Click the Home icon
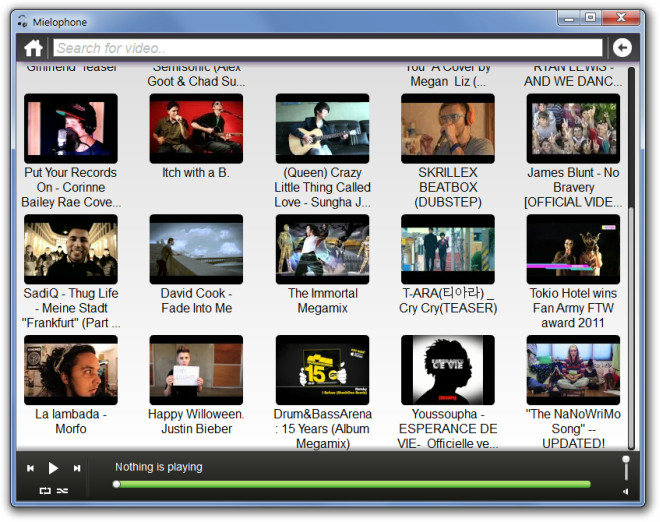The height and width of the screenshot is (522, 660). [x=34, y=48]
